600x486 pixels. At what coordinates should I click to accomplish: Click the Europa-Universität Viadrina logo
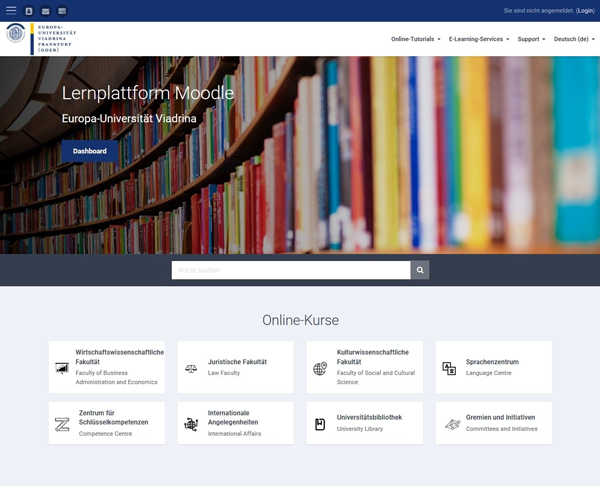click(41, 39)
